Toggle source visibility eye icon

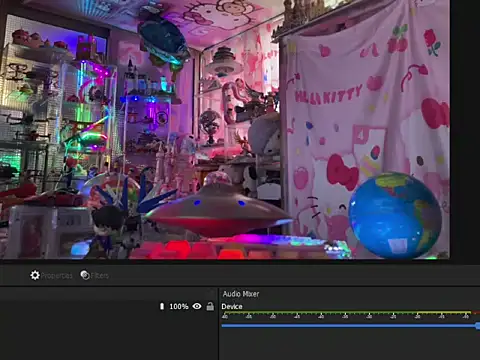pyautogui.click(x=197, y=306)
